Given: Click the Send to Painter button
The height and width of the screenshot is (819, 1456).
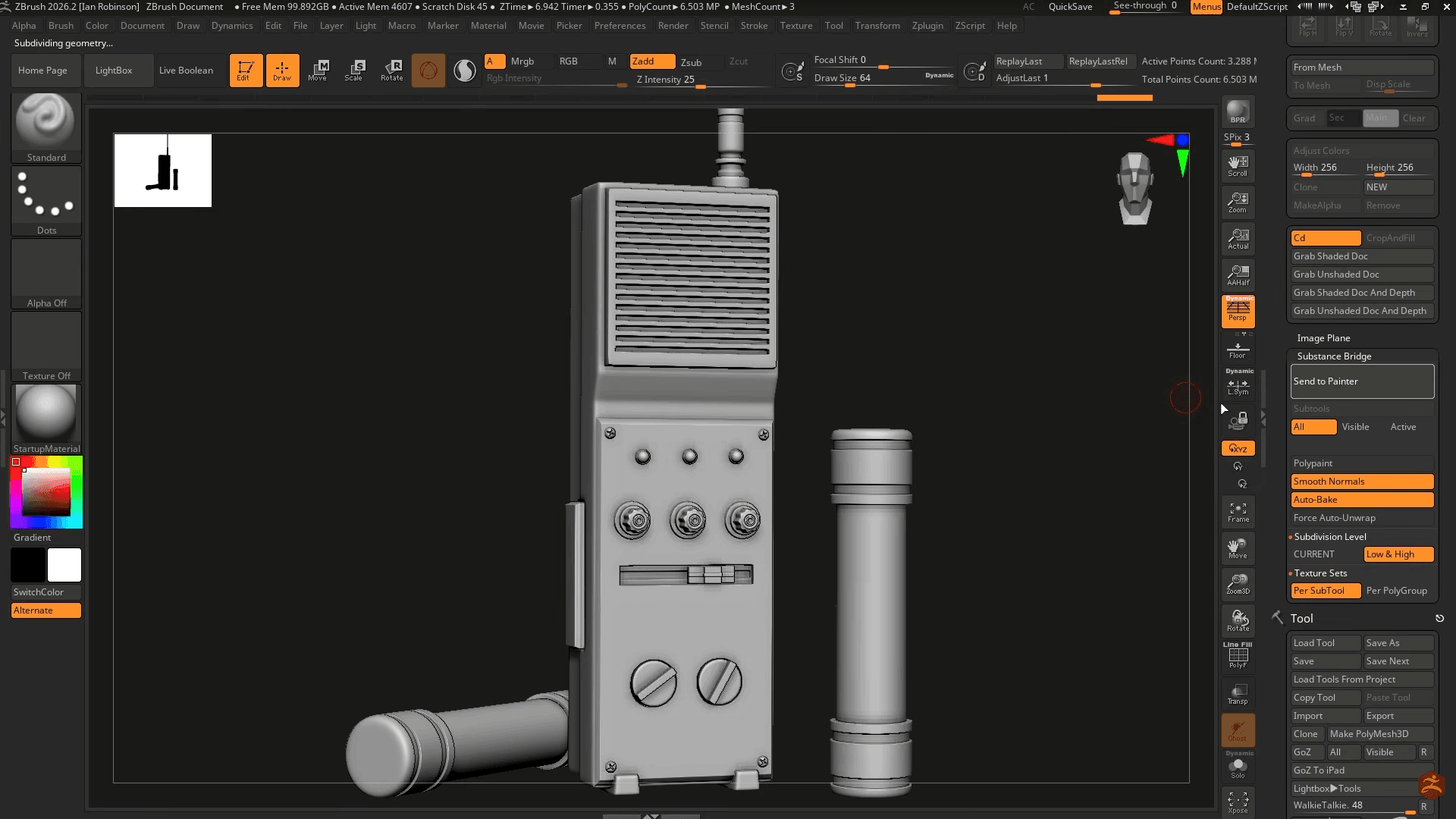Looking at the screenshot, I should point(1362,381).
